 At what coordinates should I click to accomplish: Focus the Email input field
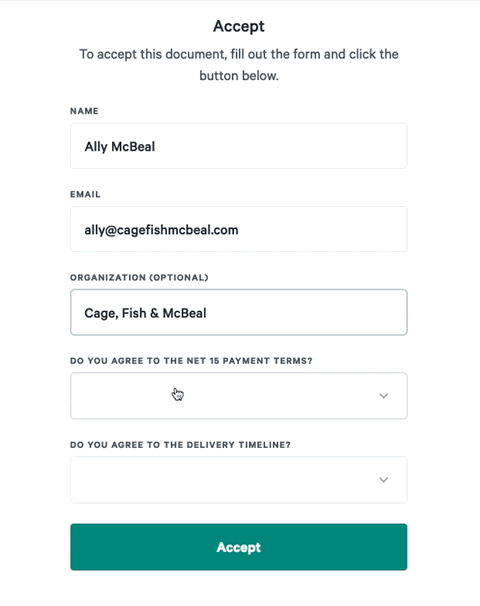[239, 229]
